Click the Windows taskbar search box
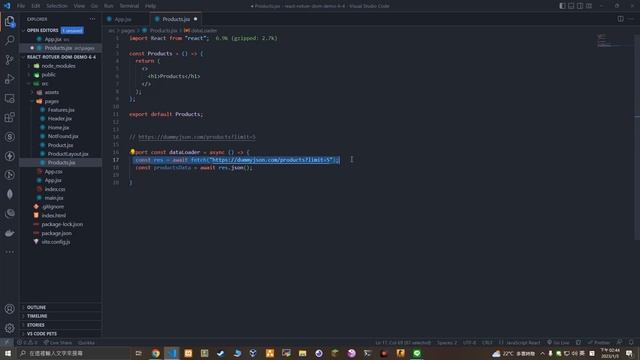This screenshot has width=640, height=360. click(x=73, y=353)
